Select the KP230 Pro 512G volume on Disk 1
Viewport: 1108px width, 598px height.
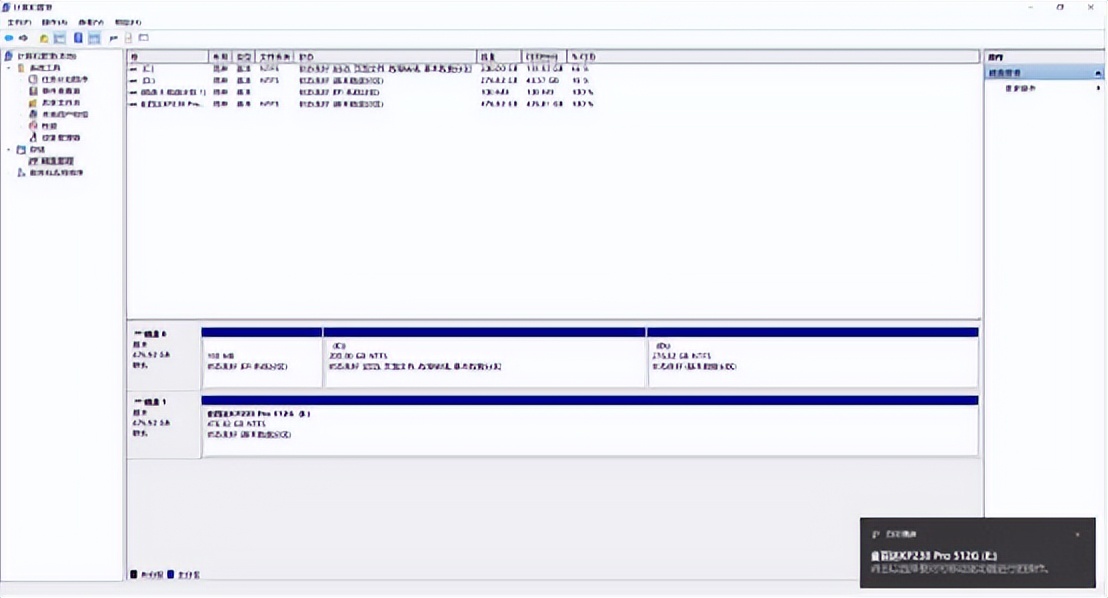pos(589,430)
